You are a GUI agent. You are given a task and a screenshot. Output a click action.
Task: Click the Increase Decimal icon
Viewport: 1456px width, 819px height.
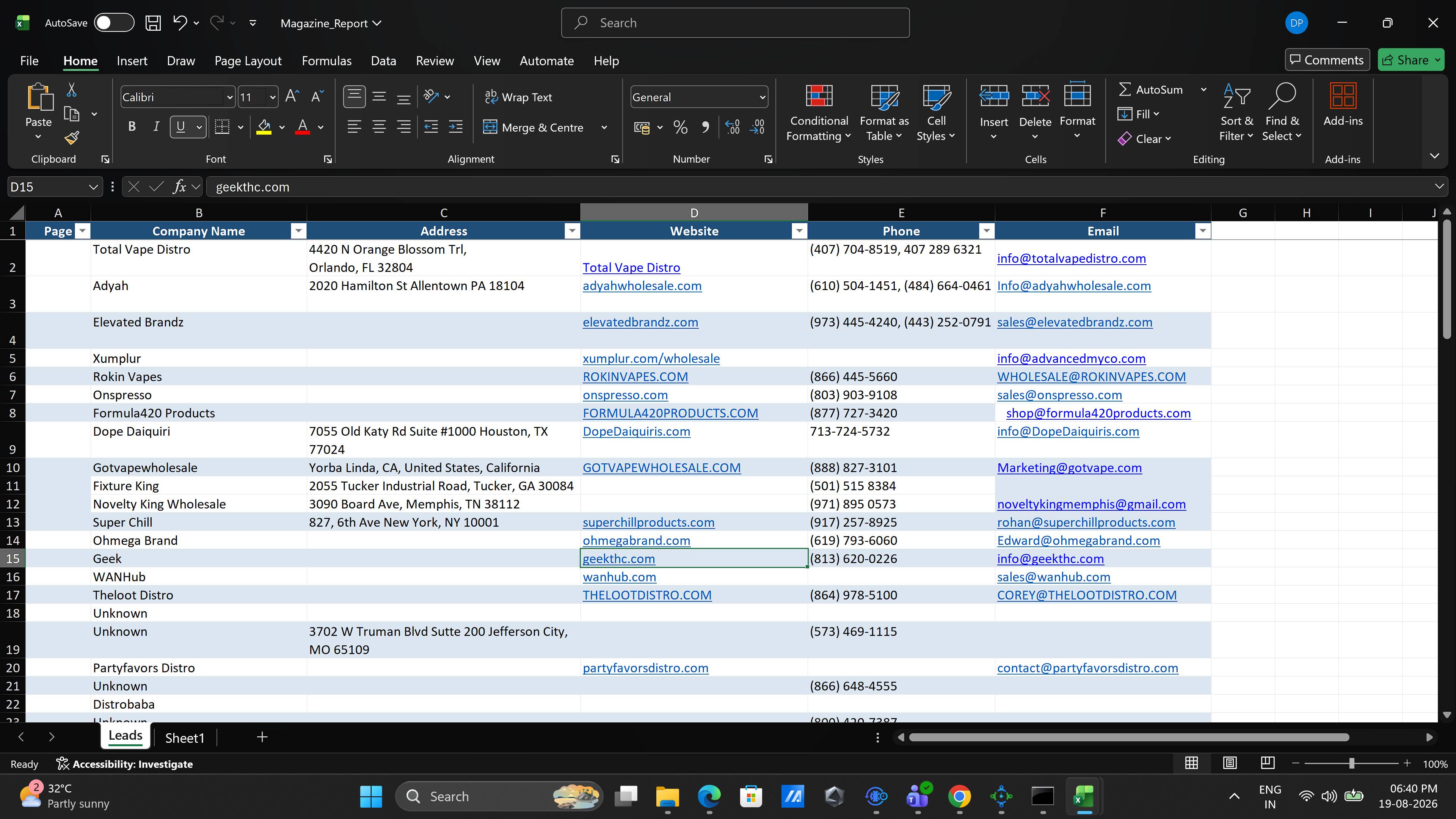coord(733,127)
